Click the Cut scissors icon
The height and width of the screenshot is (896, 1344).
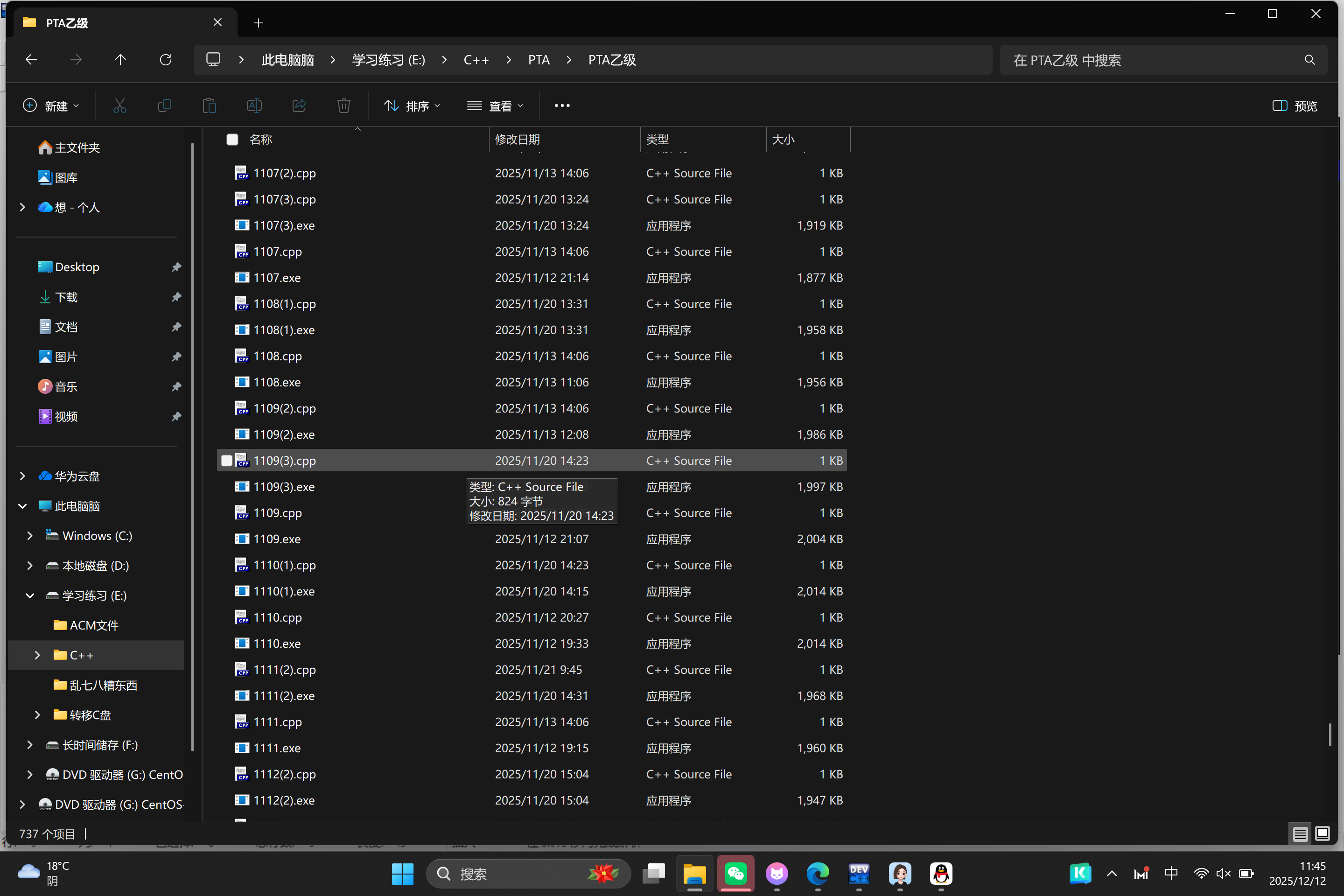pos(119,106)
